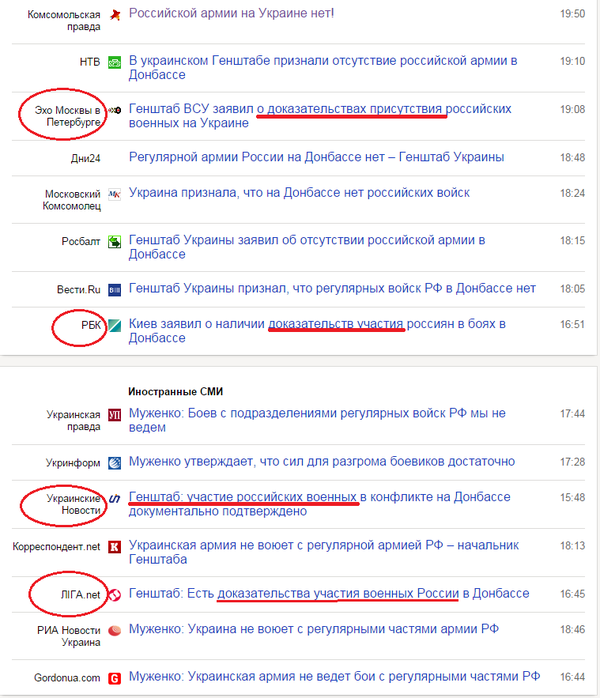Click source name 'Укринформ'

tap(73, 463)
